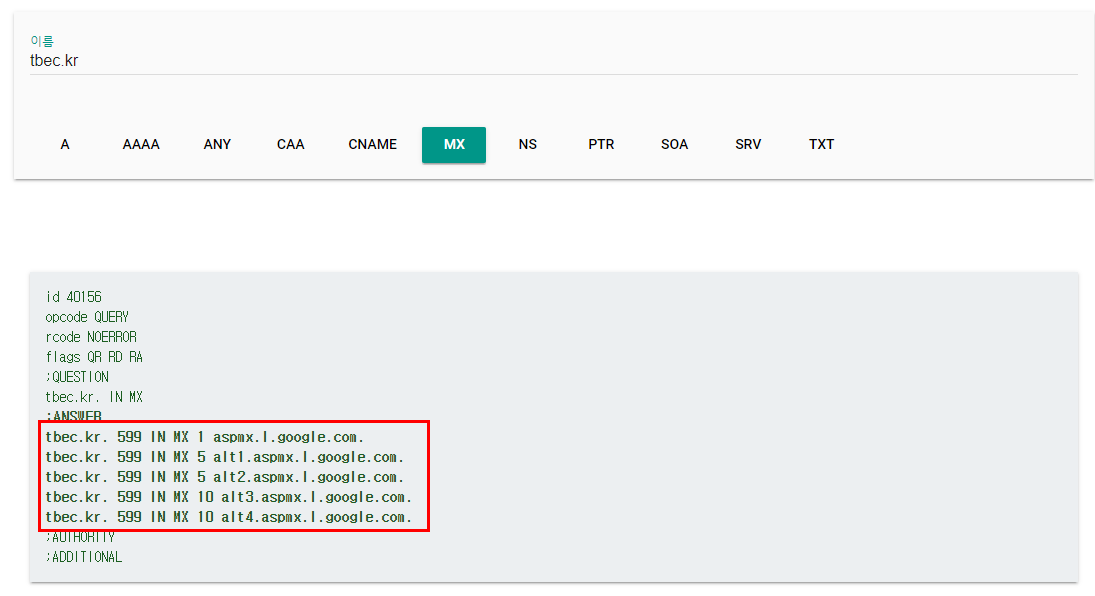Click the MX 5 alt1.aspmx.l.google.com record
The width and height of the screenshot is (1095, 596).
click(x=225, y=458)
